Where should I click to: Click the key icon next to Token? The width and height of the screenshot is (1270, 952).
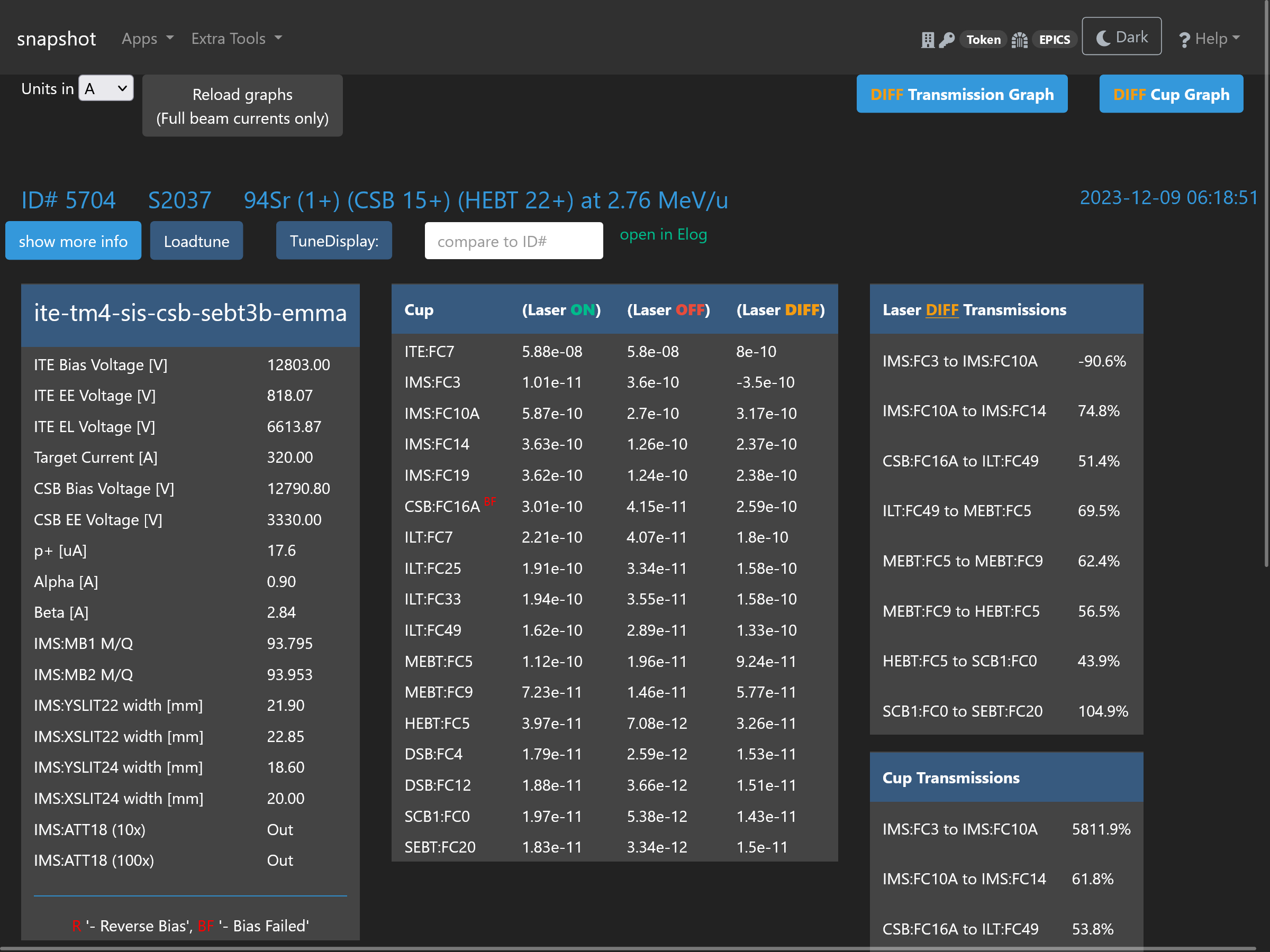click(947, 40)
